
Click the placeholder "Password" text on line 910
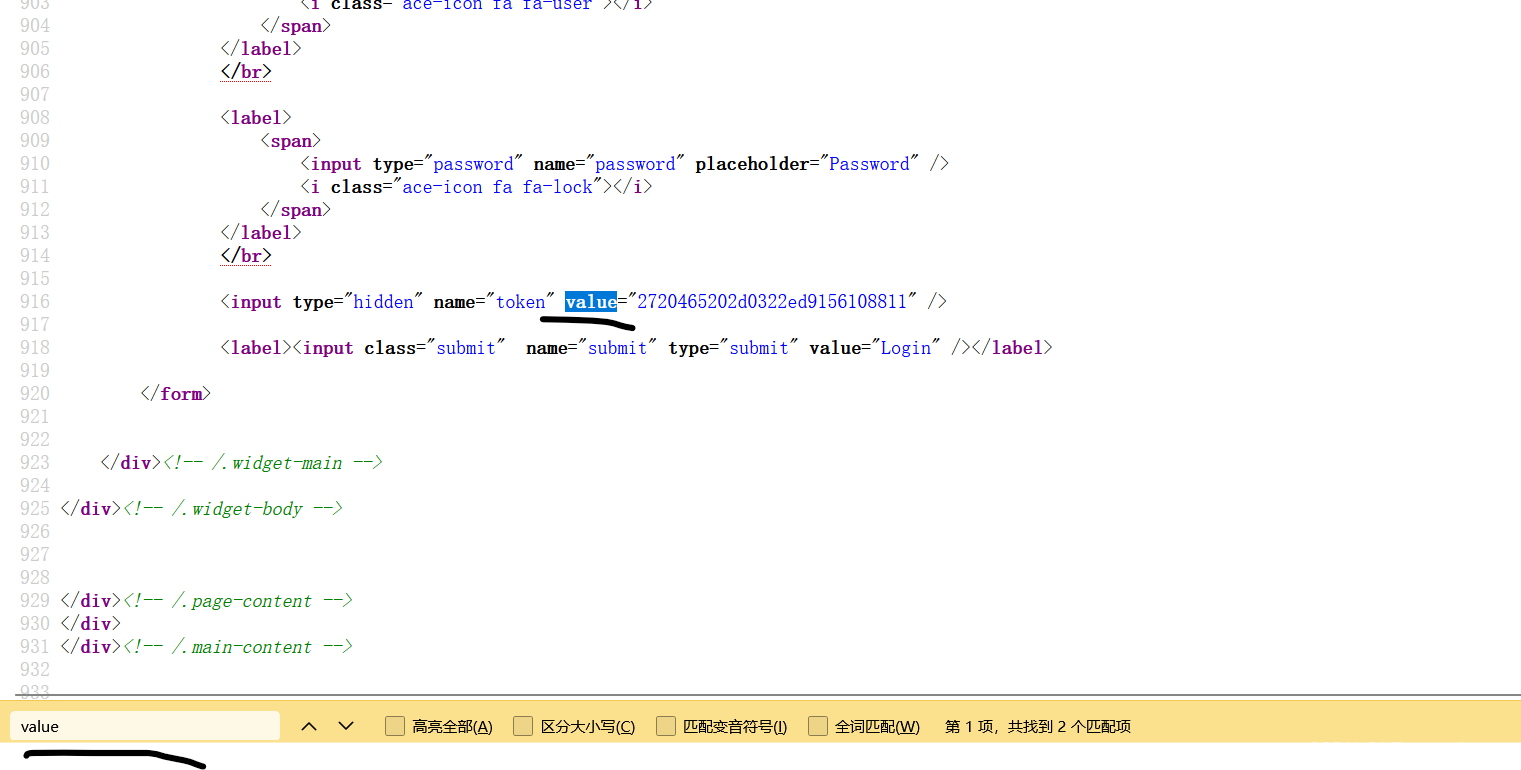coord(869,164)
